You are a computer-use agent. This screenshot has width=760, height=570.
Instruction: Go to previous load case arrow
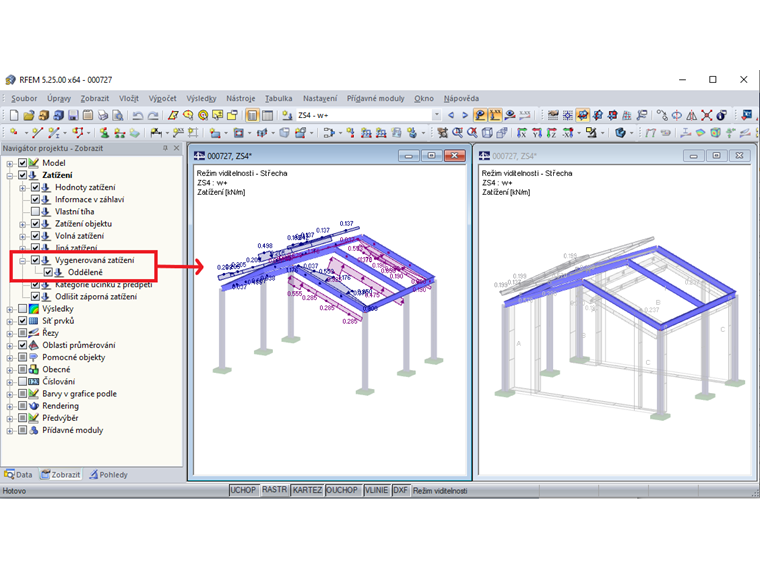point(451,115)
